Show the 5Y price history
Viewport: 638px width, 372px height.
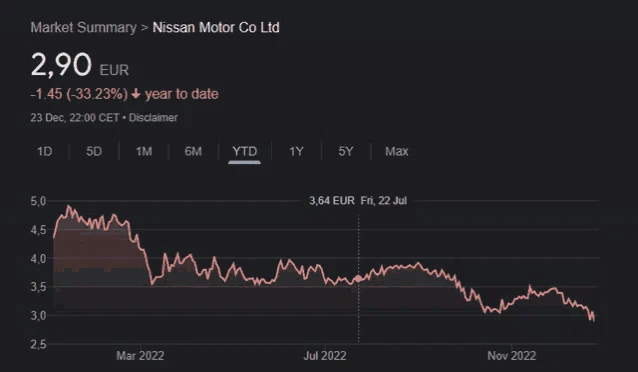tap(346, 151)
